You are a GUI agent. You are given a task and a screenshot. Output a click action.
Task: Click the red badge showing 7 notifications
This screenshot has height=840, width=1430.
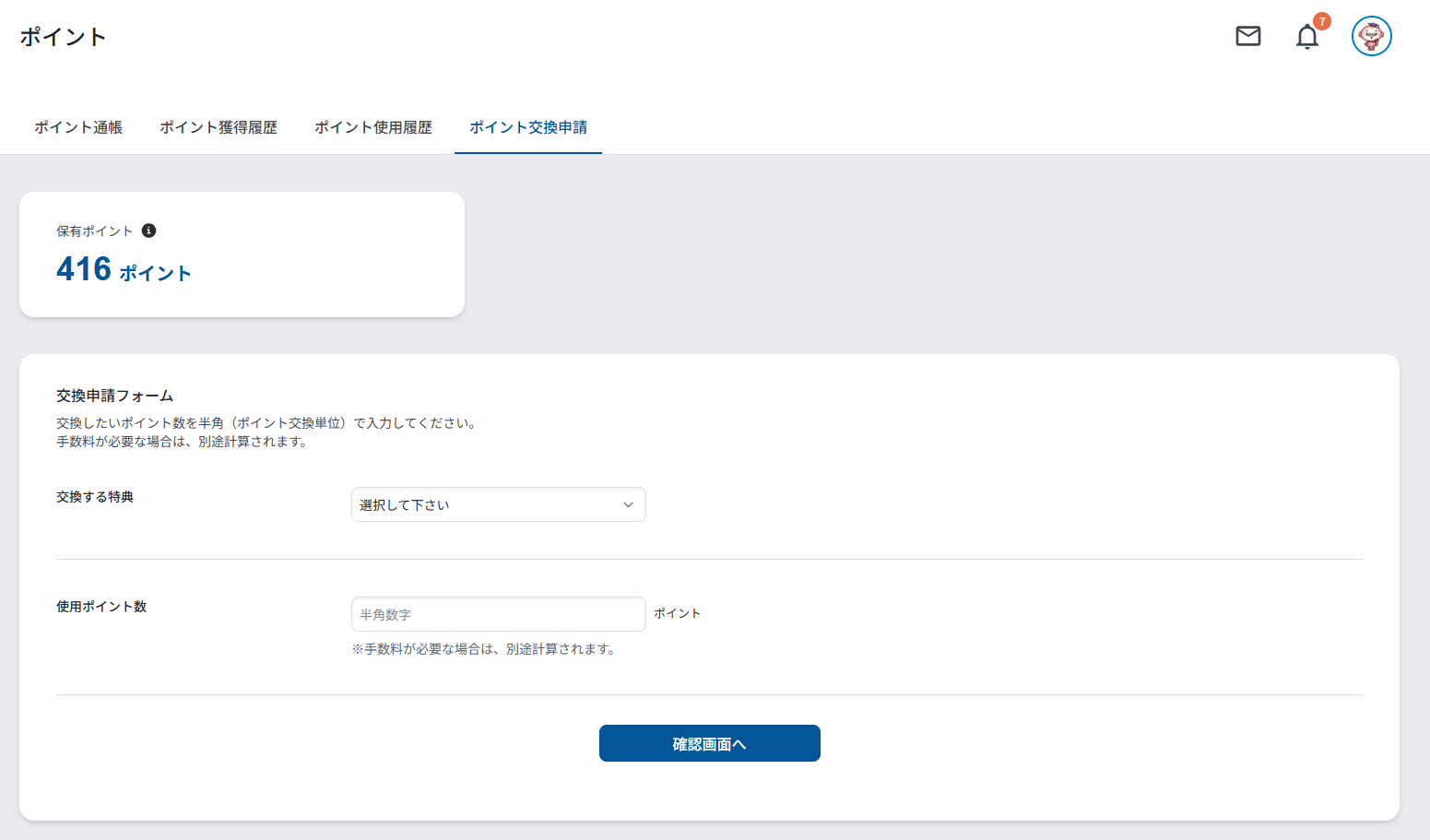pos(1322,21)
